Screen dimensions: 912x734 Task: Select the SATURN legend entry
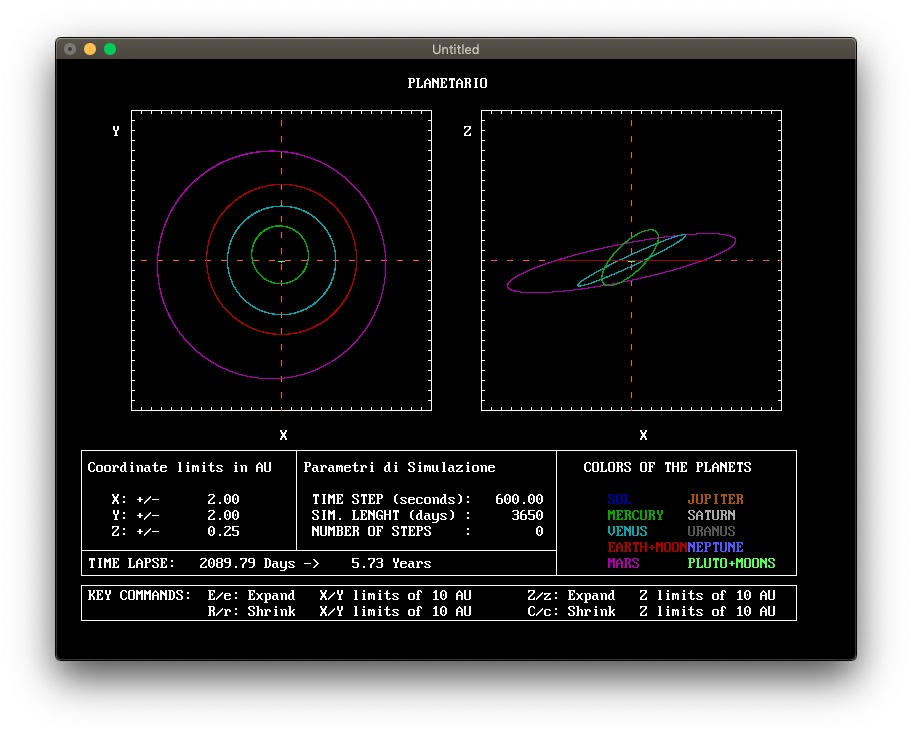(x=711, y=515)
